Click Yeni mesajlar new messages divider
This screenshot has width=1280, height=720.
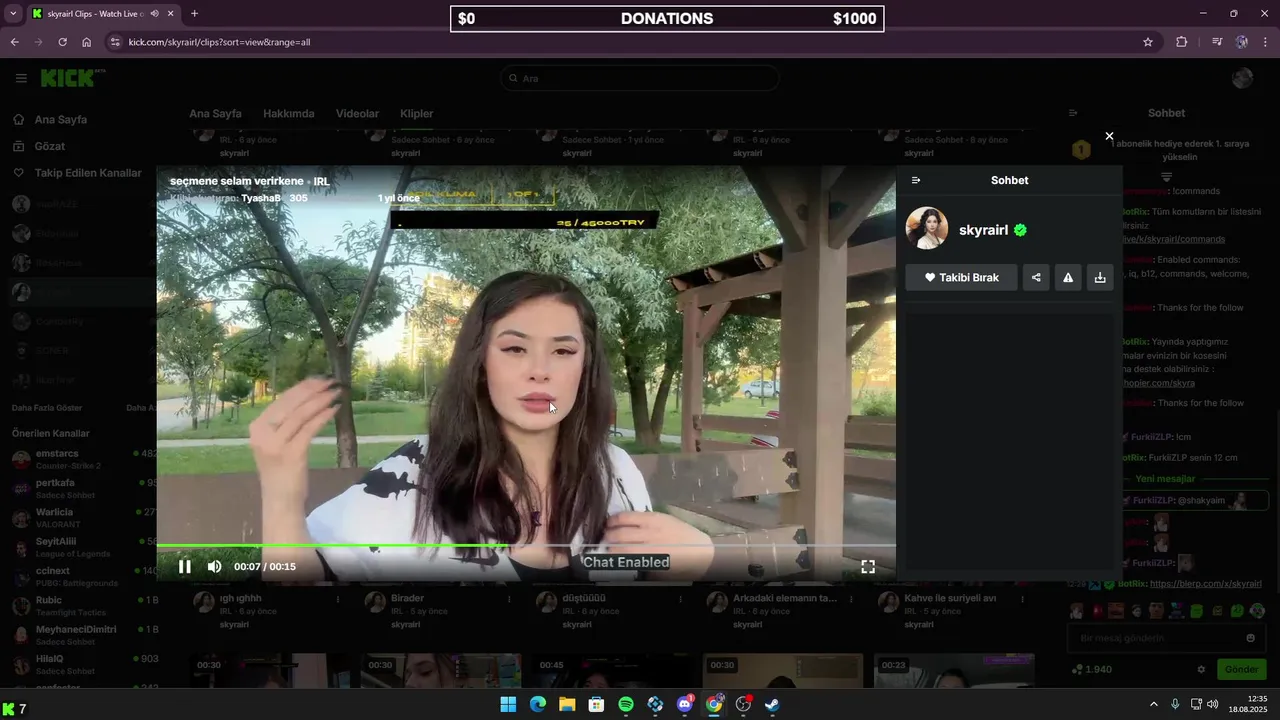pos(1165,479)
